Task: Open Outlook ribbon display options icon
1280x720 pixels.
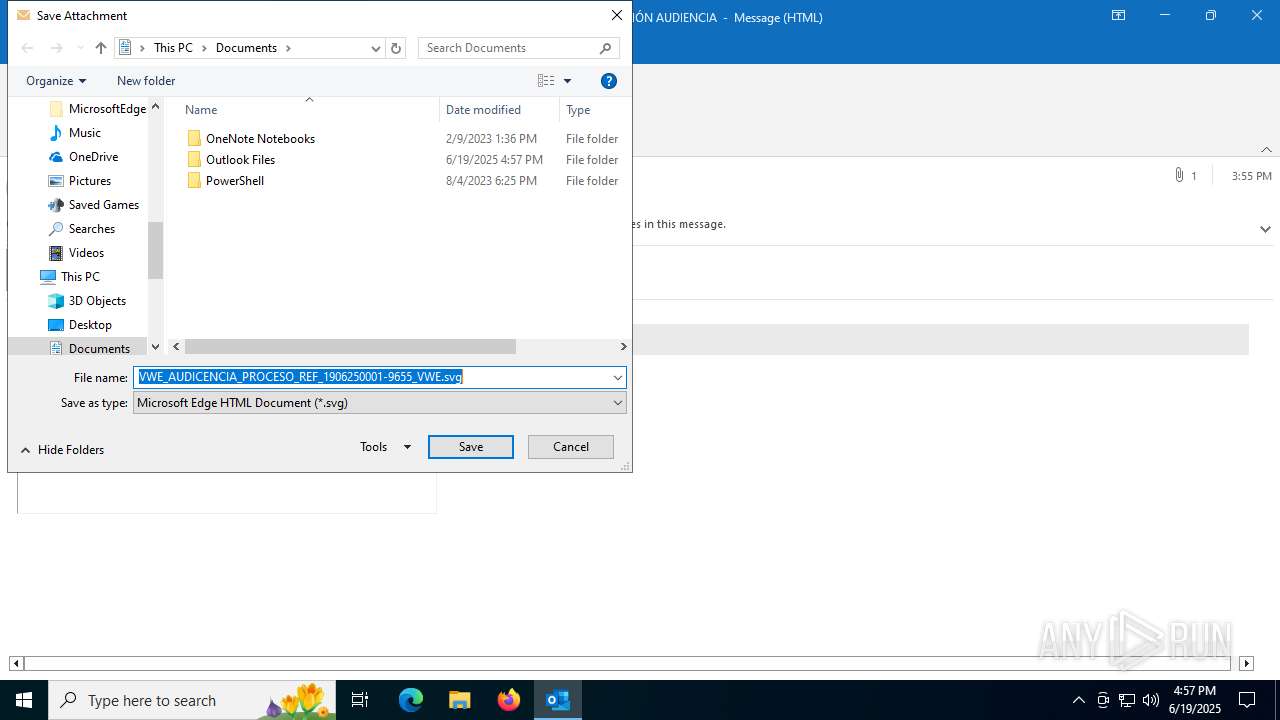Action: [x=1118, y=16]
